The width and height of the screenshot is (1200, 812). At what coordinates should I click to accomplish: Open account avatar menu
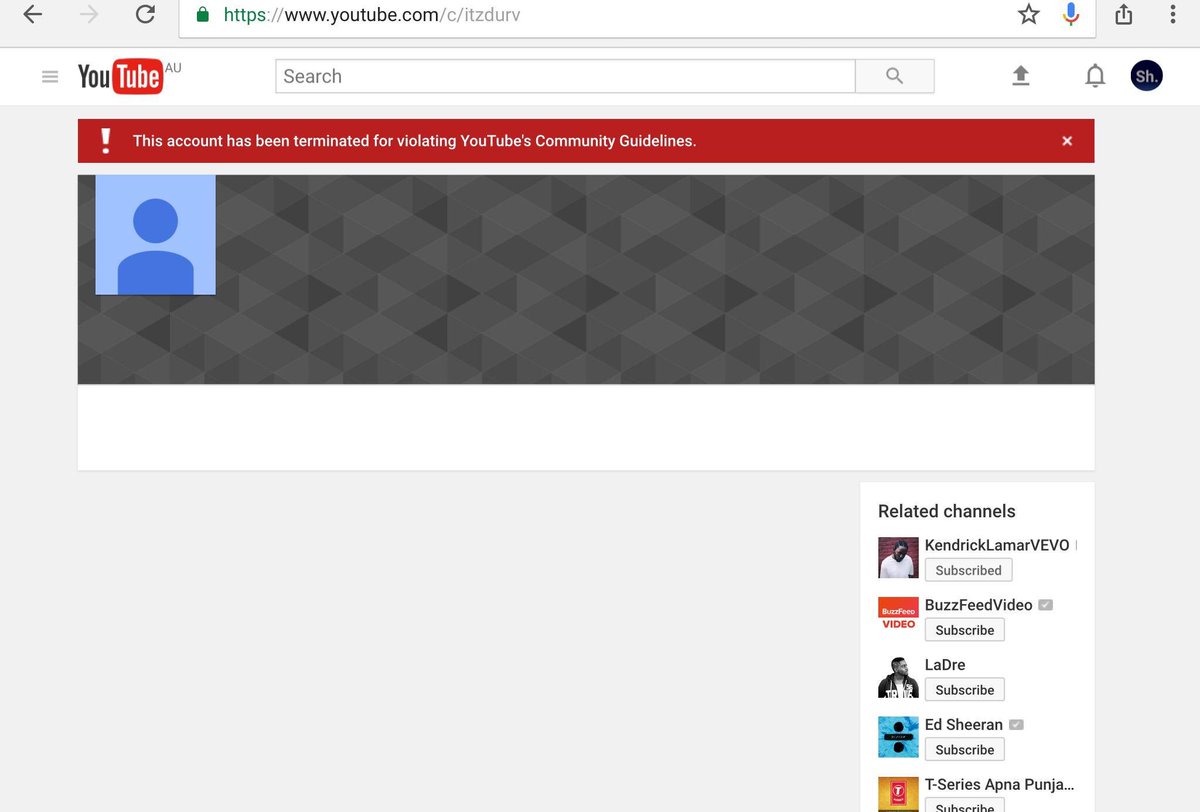1146,76
